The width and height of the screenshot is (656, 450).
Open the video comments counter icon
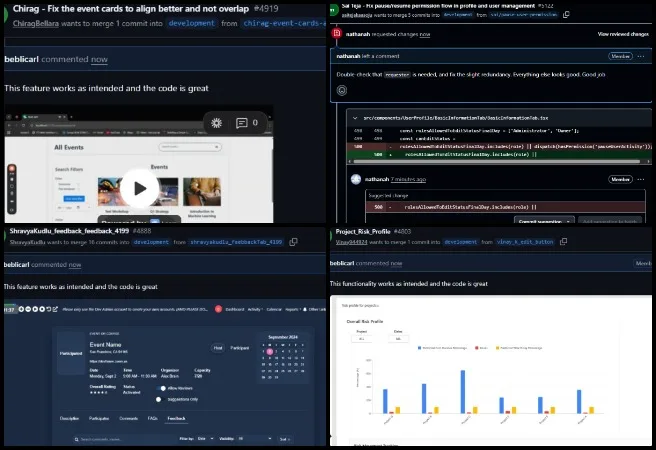241,123
